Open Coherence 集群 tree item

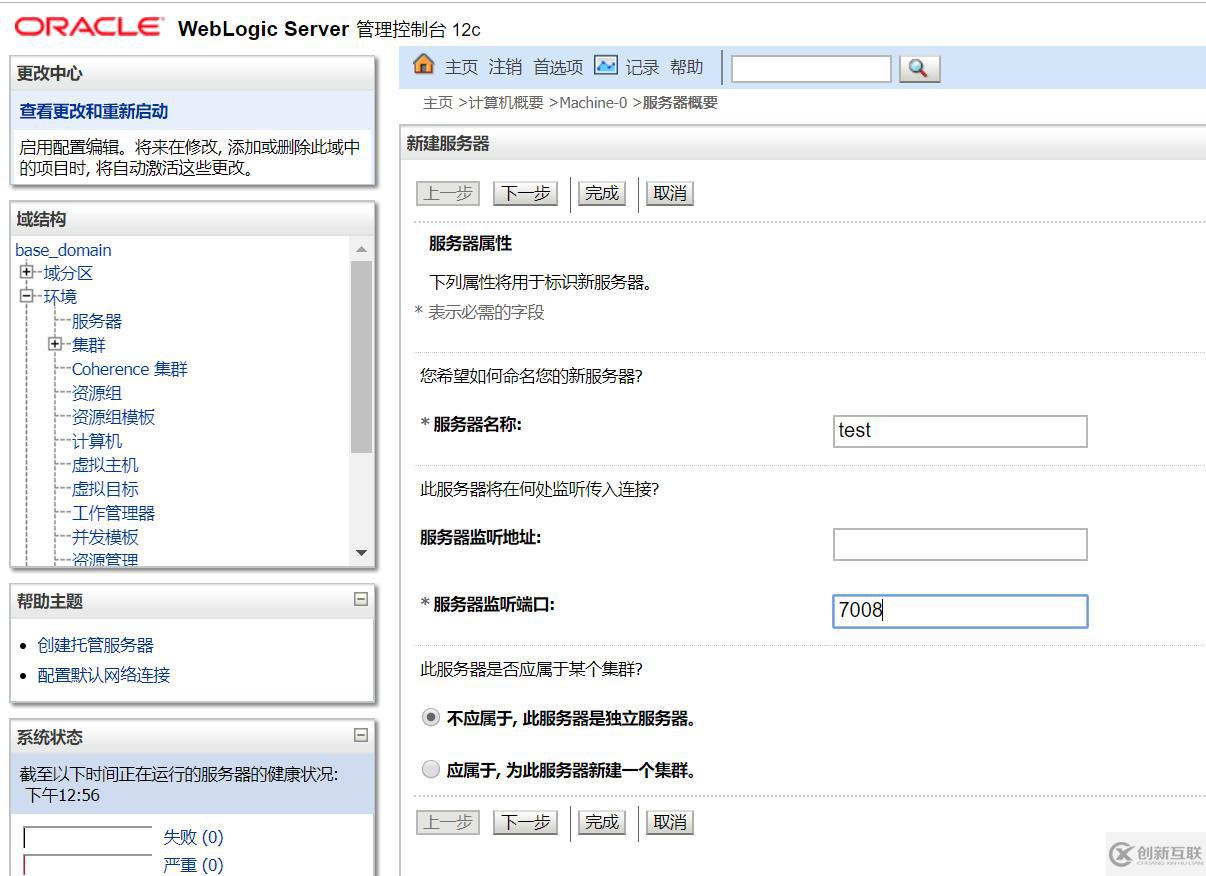[x=130, y=369]
